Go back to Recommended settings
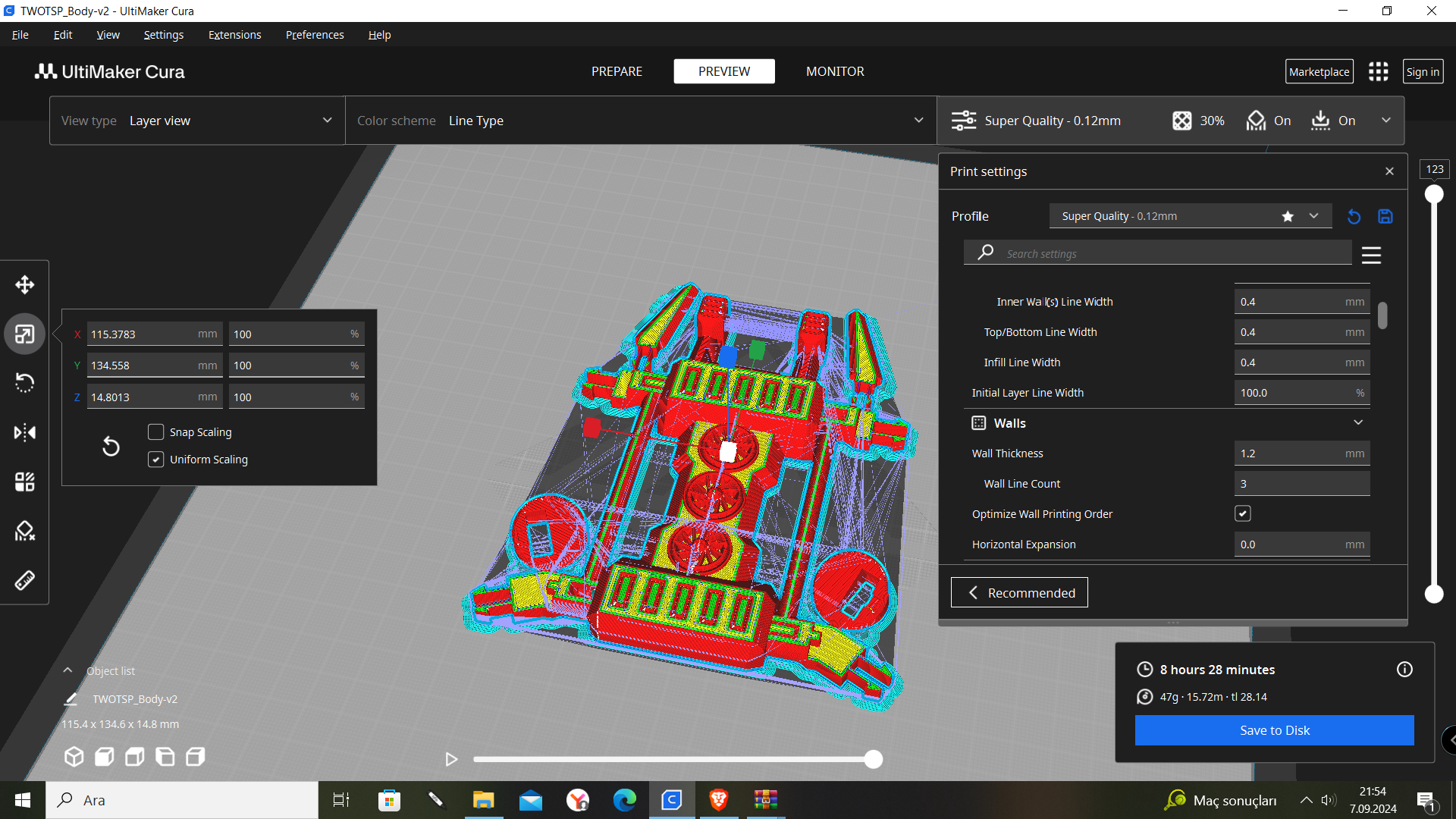Image resolution: width=1456 pixels, height=819 pixels. (x=1019, y=592)
